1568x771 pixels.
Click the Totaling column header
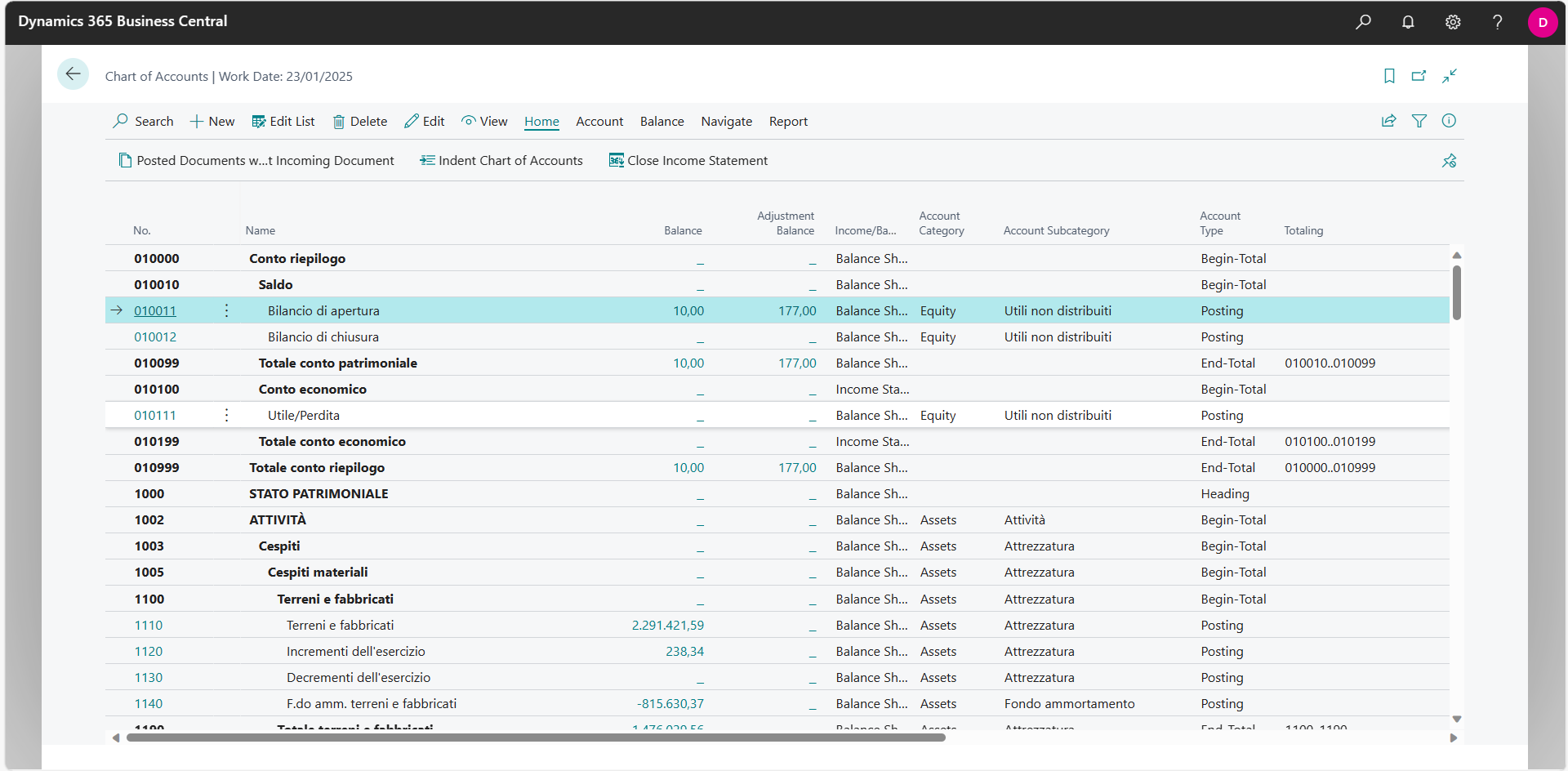(x=1303, y=230)
